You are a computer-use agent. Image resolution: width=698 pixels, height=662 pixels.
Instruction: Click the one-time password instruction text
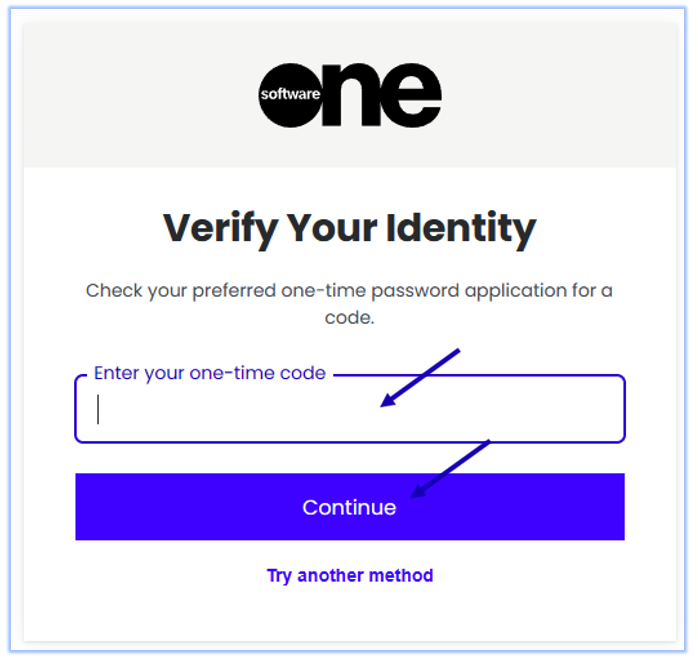point(349,291)
